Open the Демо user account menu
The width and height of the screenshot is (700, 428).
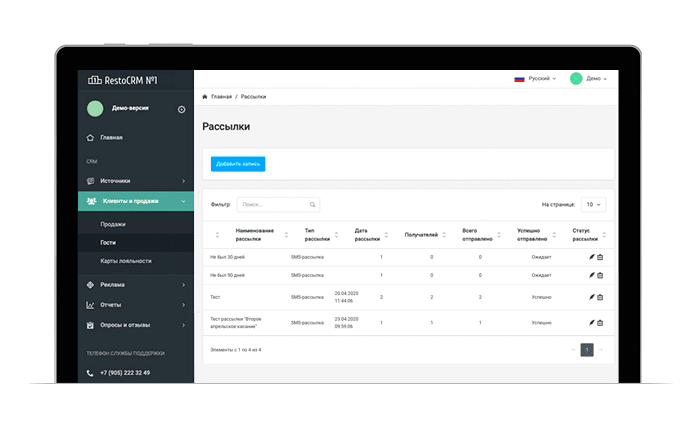[x=589, y=78]
